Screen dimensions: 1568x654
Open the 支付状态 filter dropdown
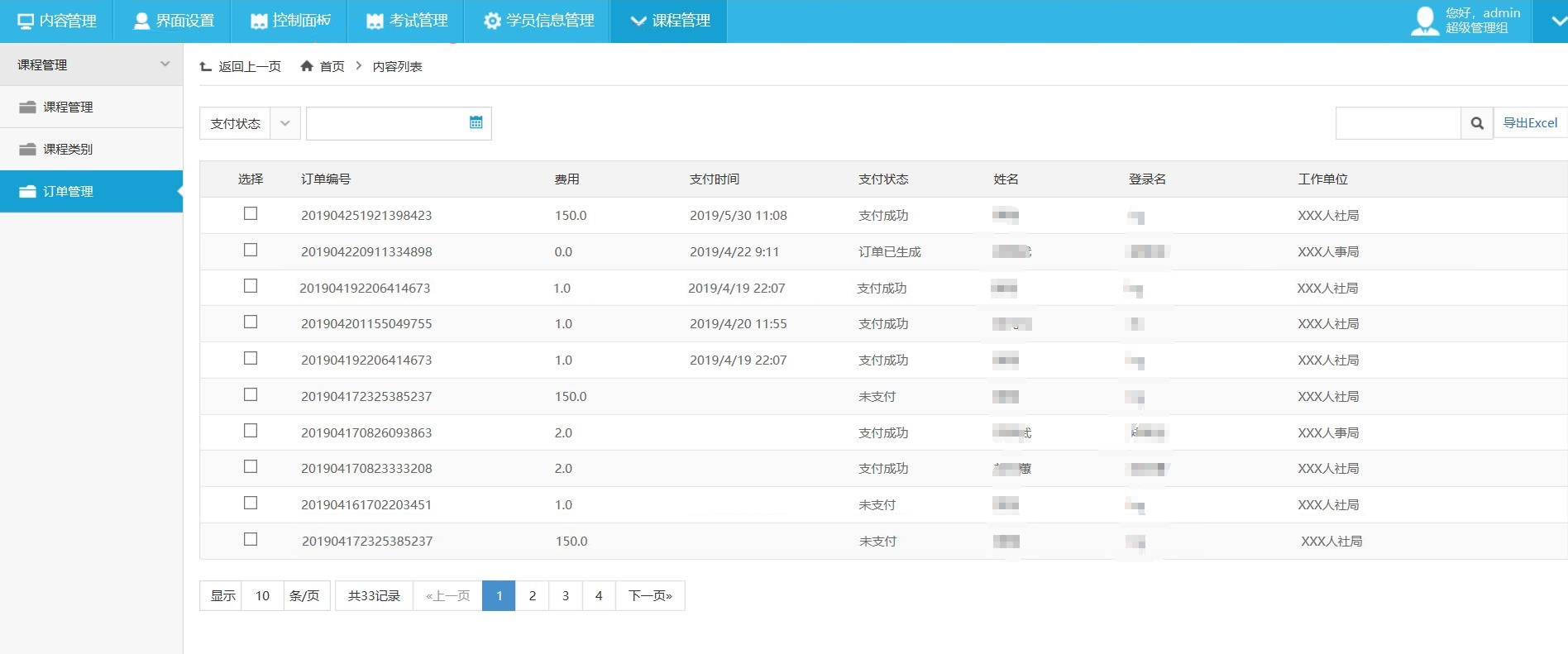tap(250, 123)
